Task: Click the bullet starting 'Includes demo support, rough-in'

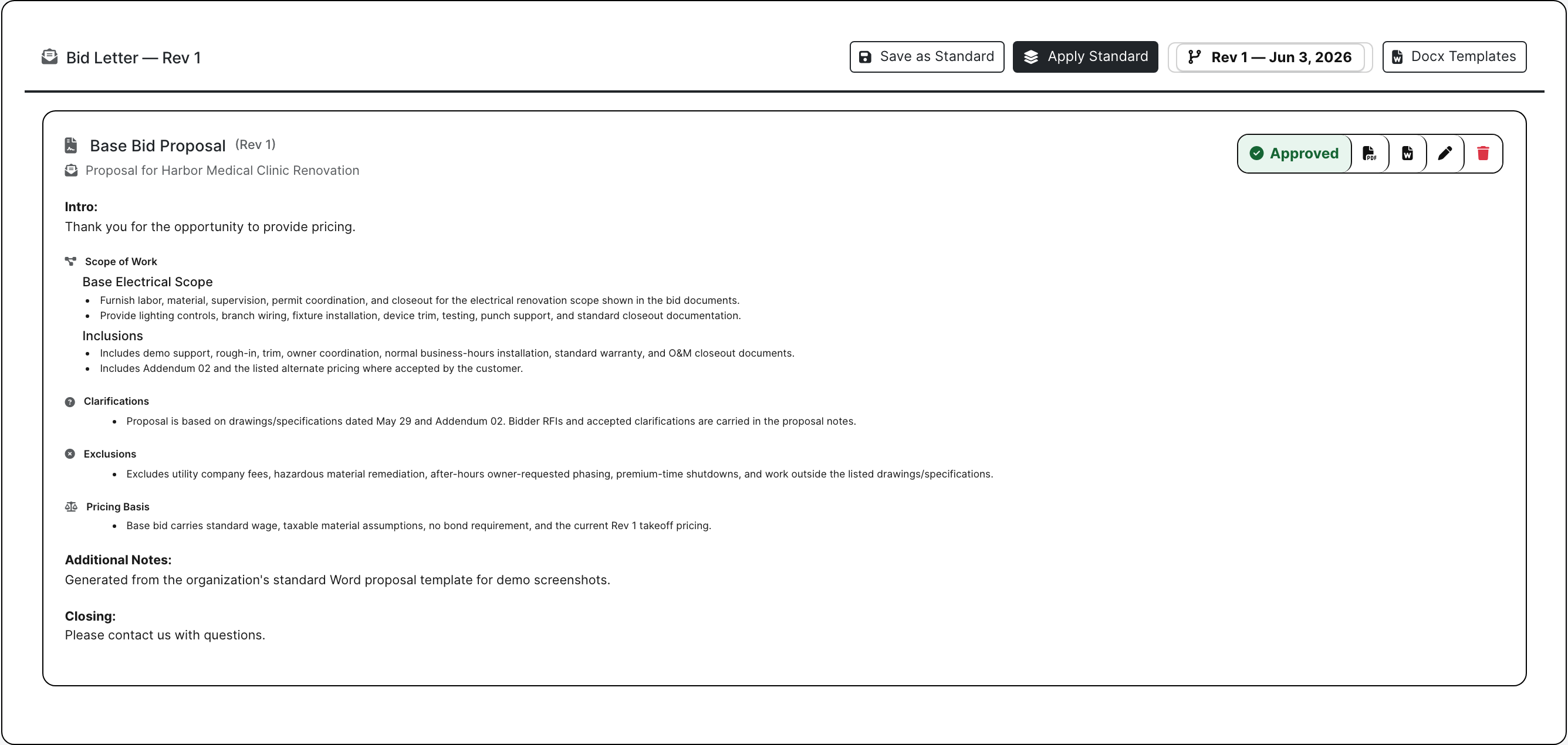Action: pos(447,353)
